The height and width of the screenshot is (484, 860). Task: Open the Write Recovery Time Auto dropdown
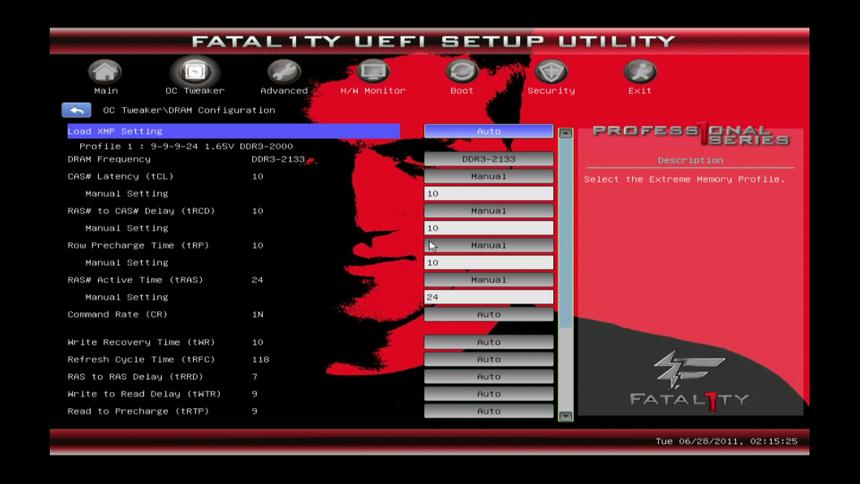(x=488, y=342)
